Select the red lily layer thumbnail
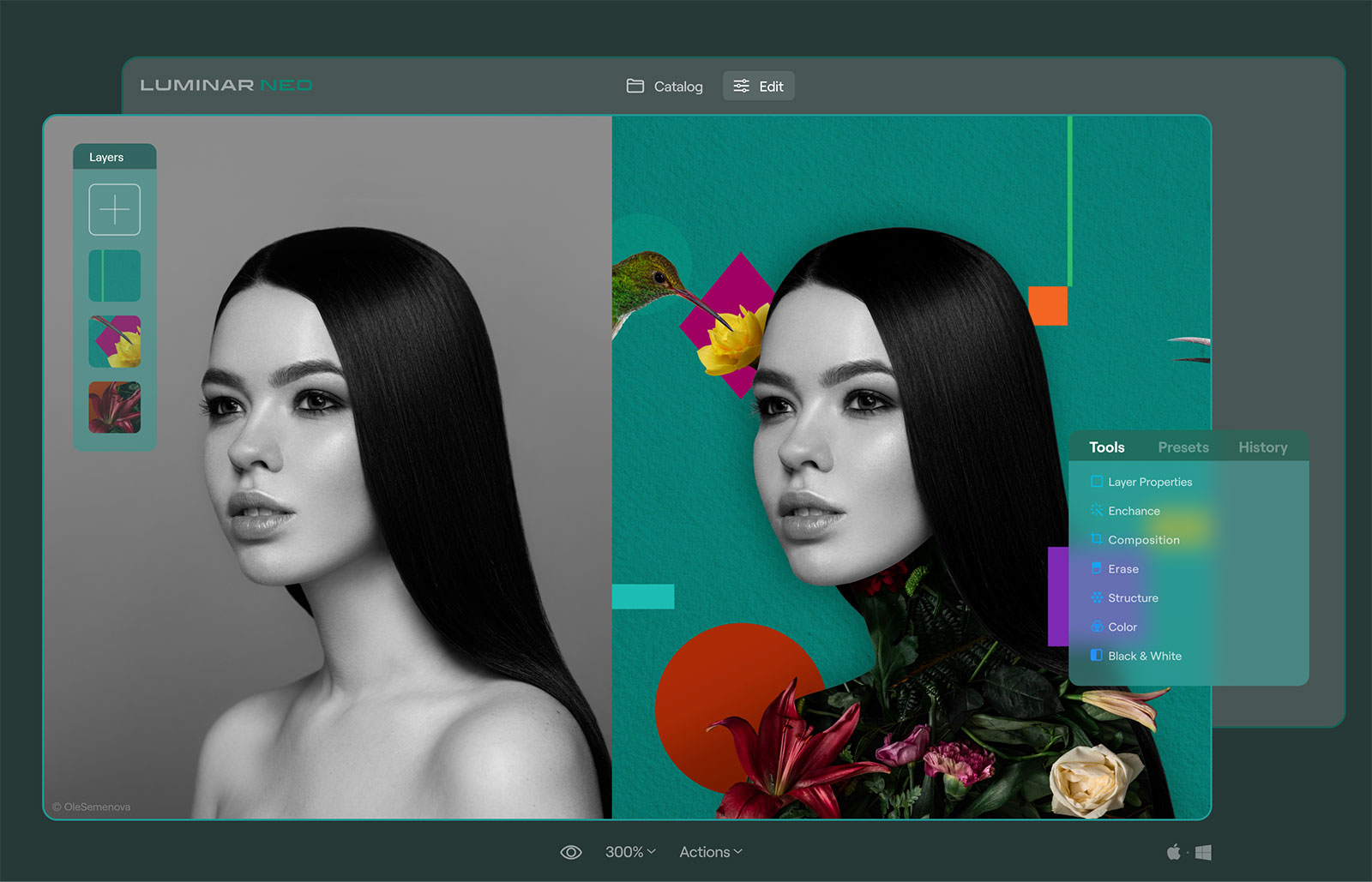The width and height of the screenshot is (1372, 882). click(x=114, y=407)
